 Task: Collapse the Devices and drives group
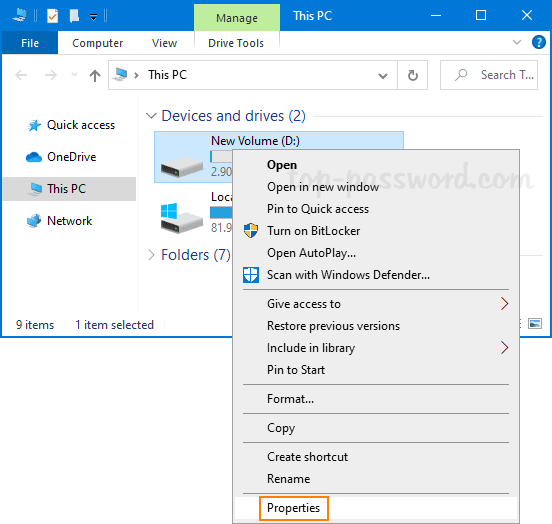pos(151,116)
